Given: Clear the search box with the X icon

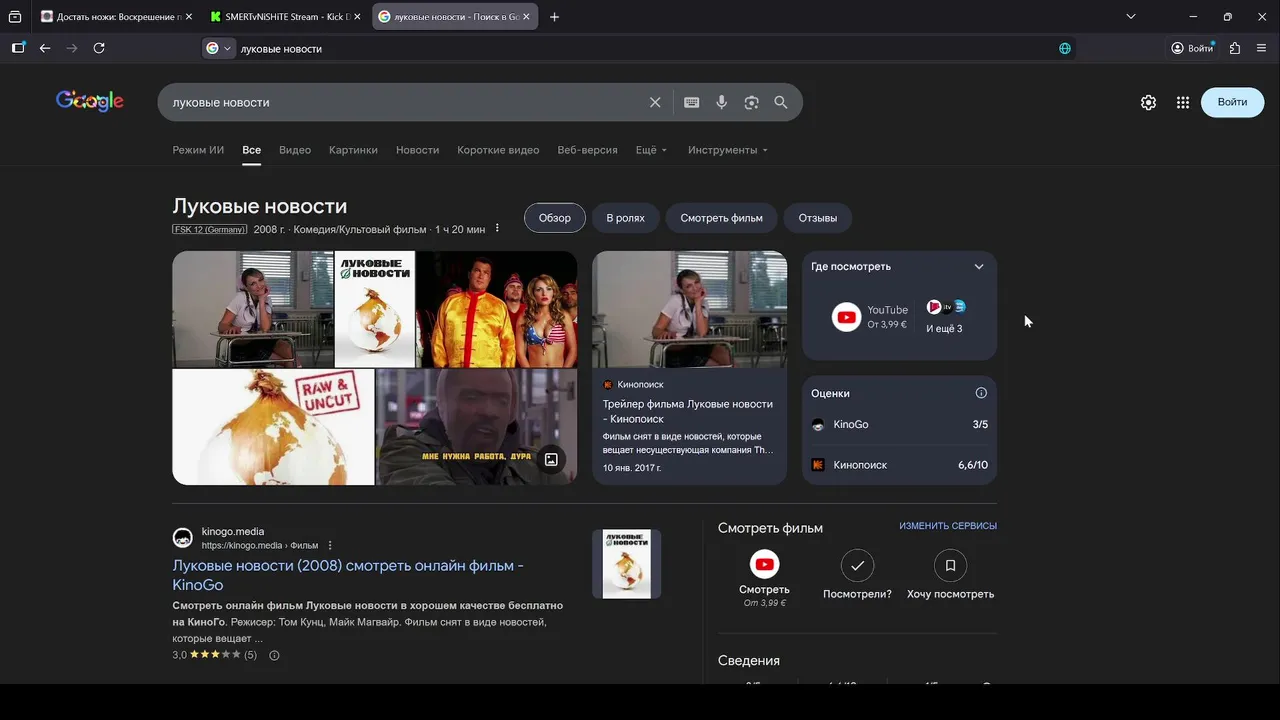Looking at the screenshot, I should [x=655, y=102].
